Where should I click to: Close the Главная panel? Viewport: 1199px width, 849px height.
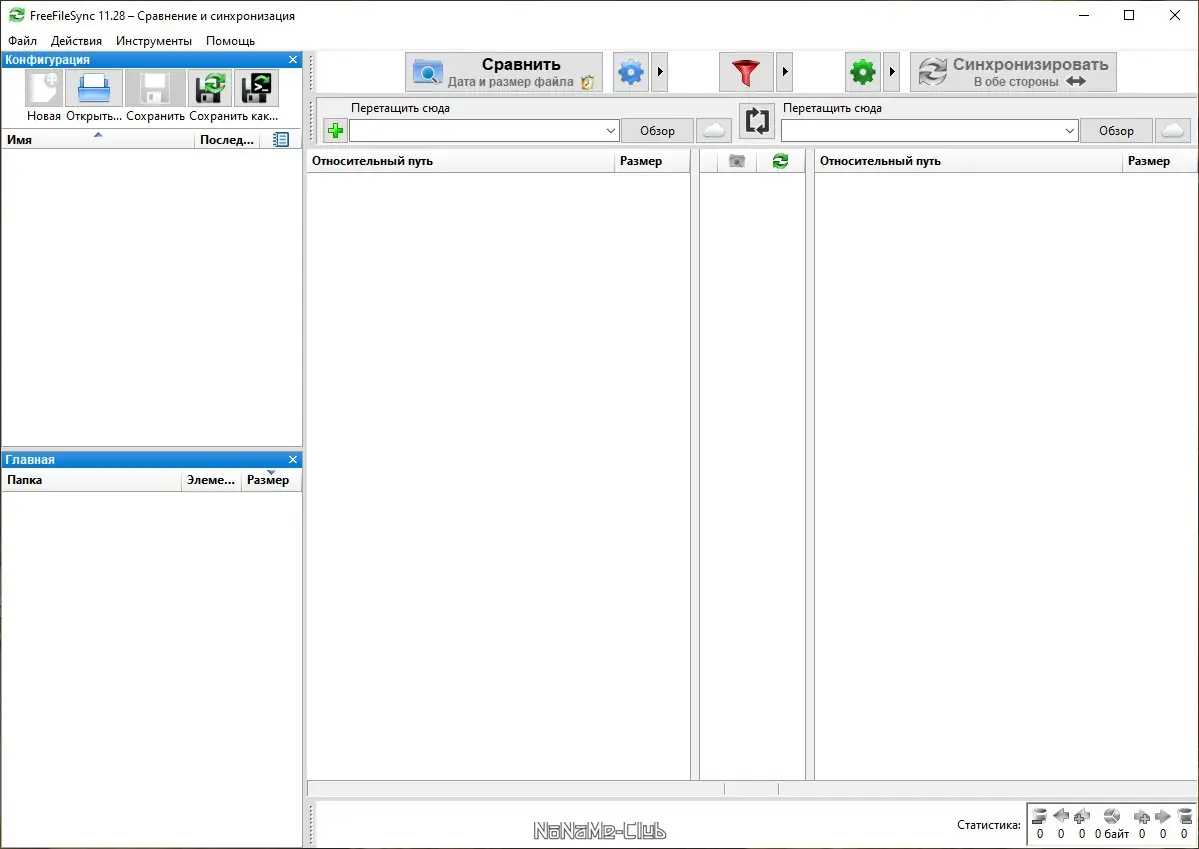tap(293, 460)
